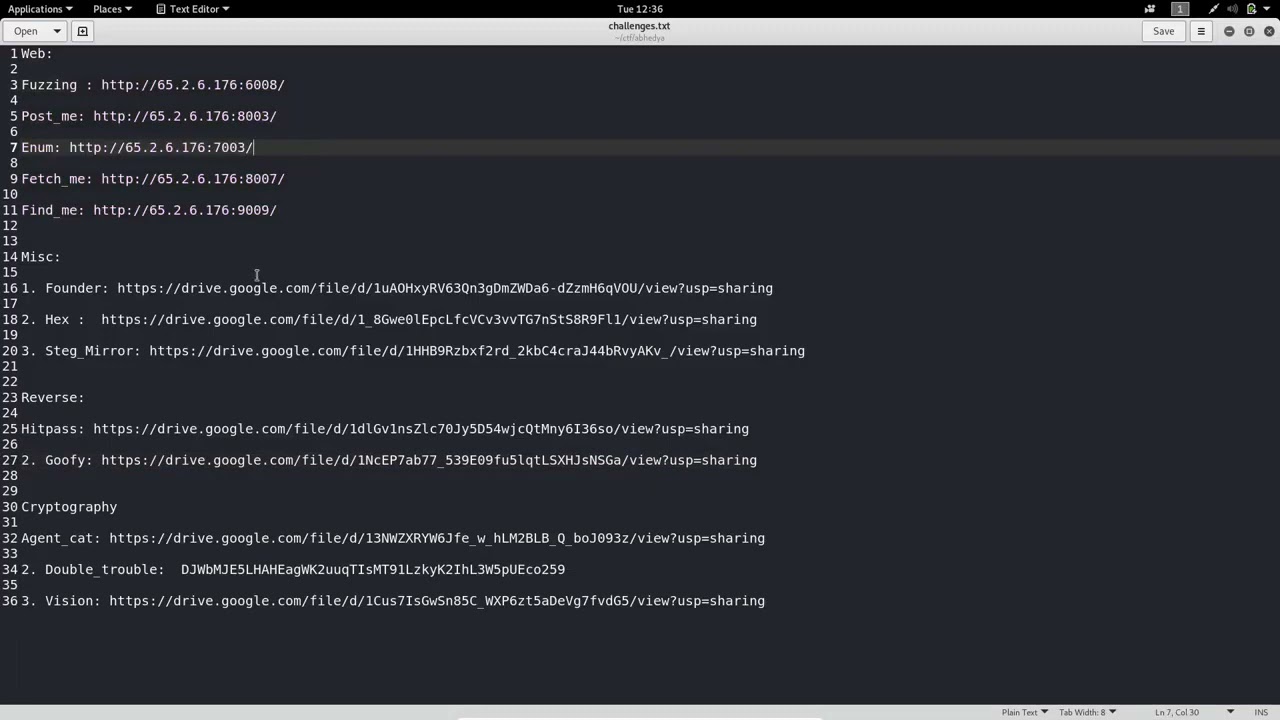Place cursor on the Web: heading

(37, 54)
